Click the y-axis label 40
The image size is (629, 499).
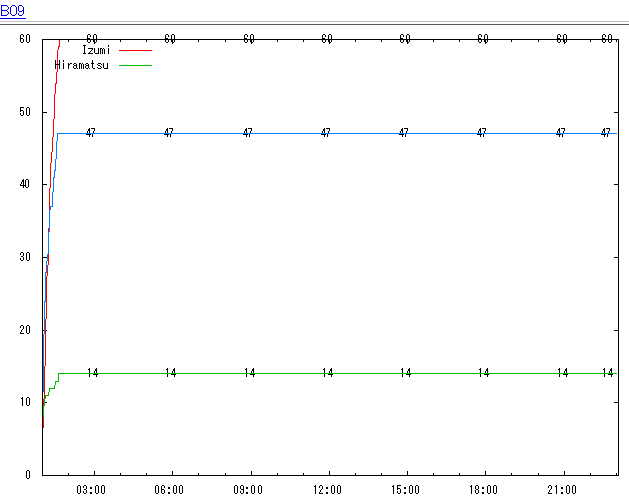pos(25,184)
